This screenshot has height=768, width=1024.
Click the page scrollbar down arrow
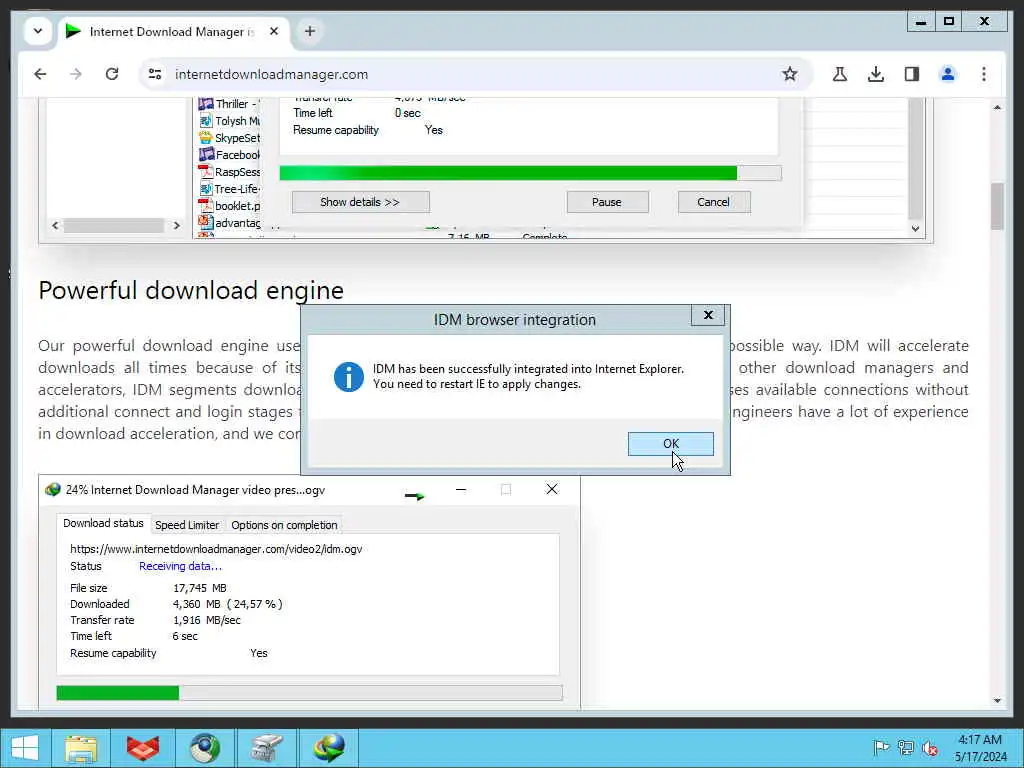click(x=997, y=701)
